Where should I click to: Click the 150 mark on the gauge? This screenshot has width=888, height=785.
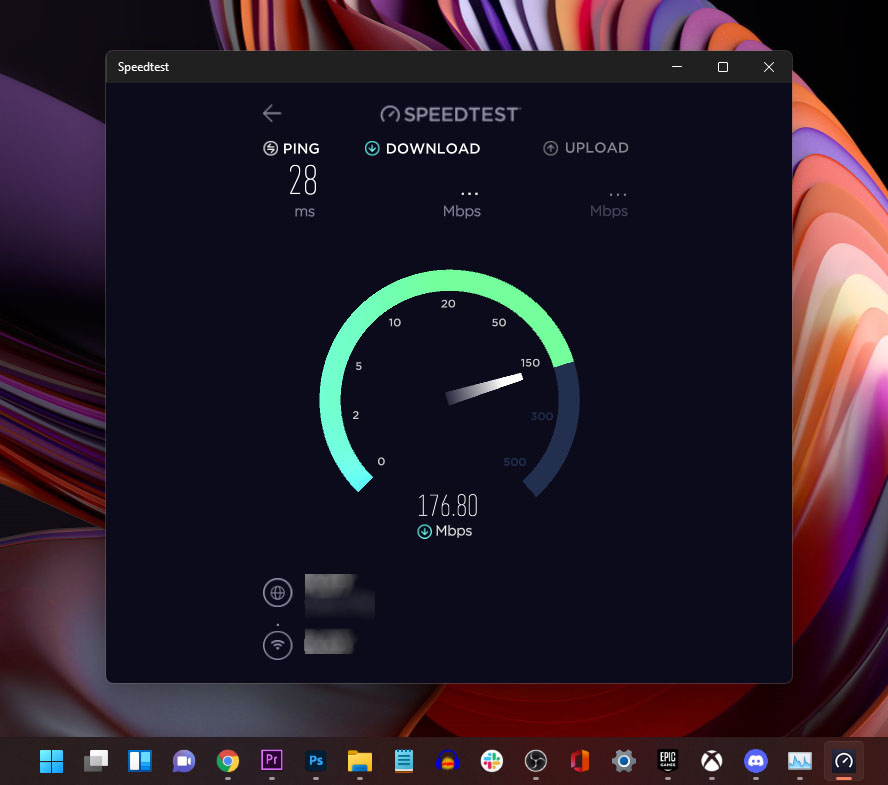point(530,362)
